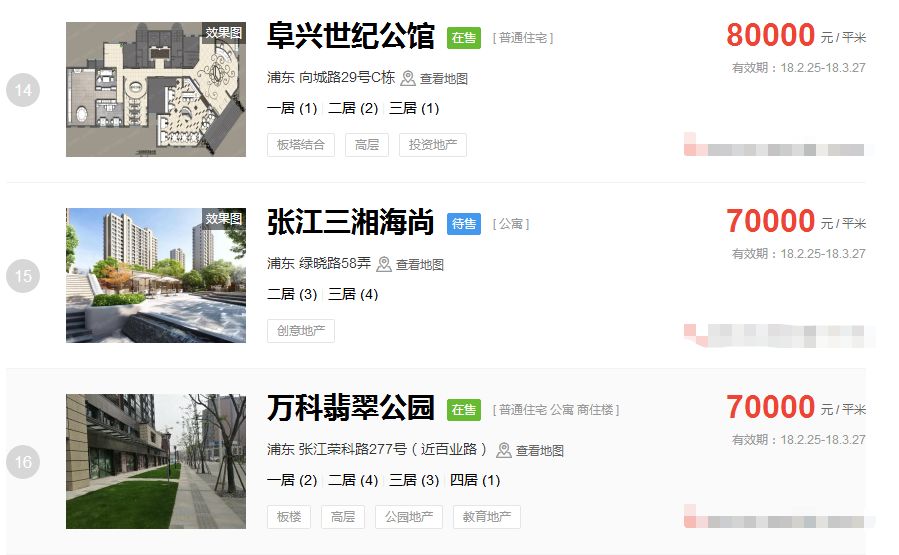Select rank badge number 16

23,462
